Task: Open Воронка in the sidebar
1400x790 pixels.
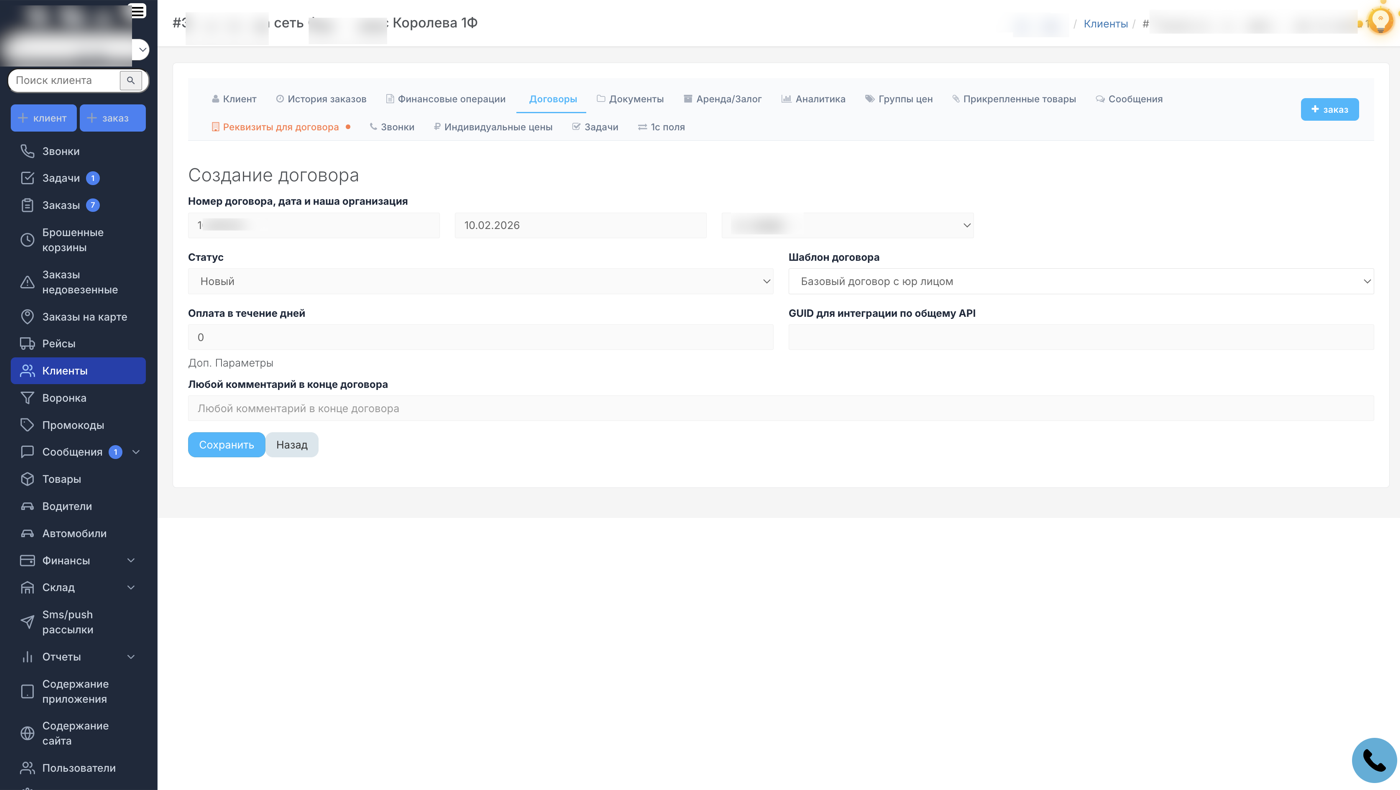Action: pyautogui.click(x=64, y=398)
